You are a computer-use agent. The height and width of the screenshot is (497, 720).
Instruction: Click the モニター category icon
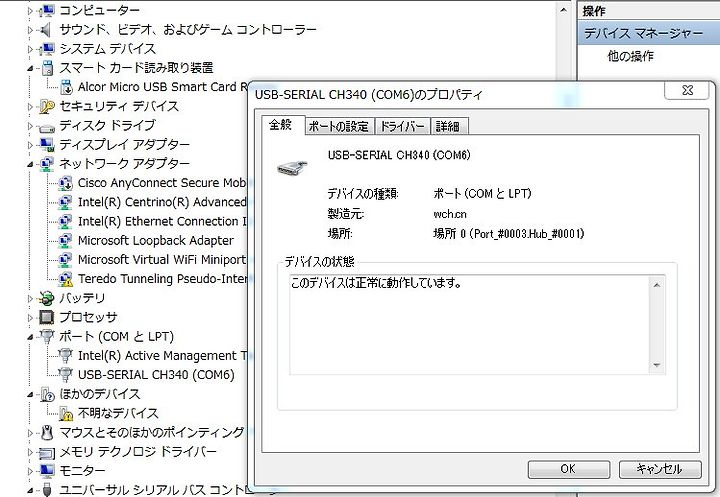47,471
